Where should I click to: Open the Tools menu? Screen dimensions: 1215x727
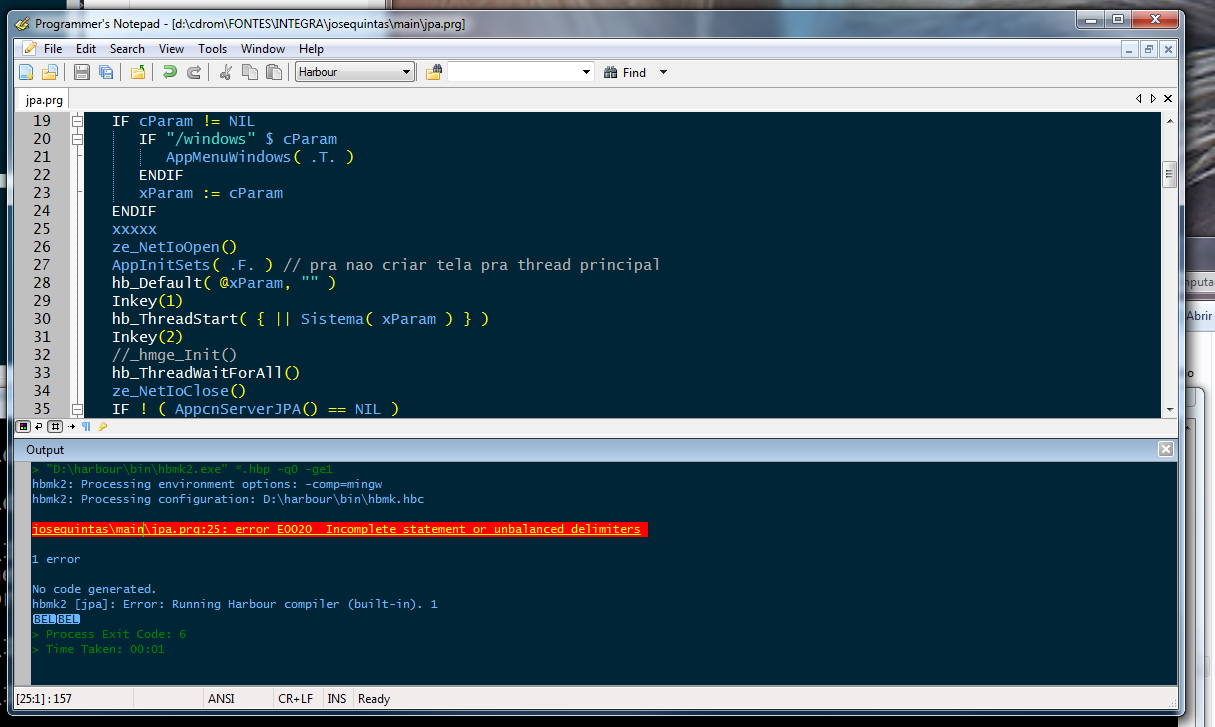pyautogui.click(x=212, y=48)
